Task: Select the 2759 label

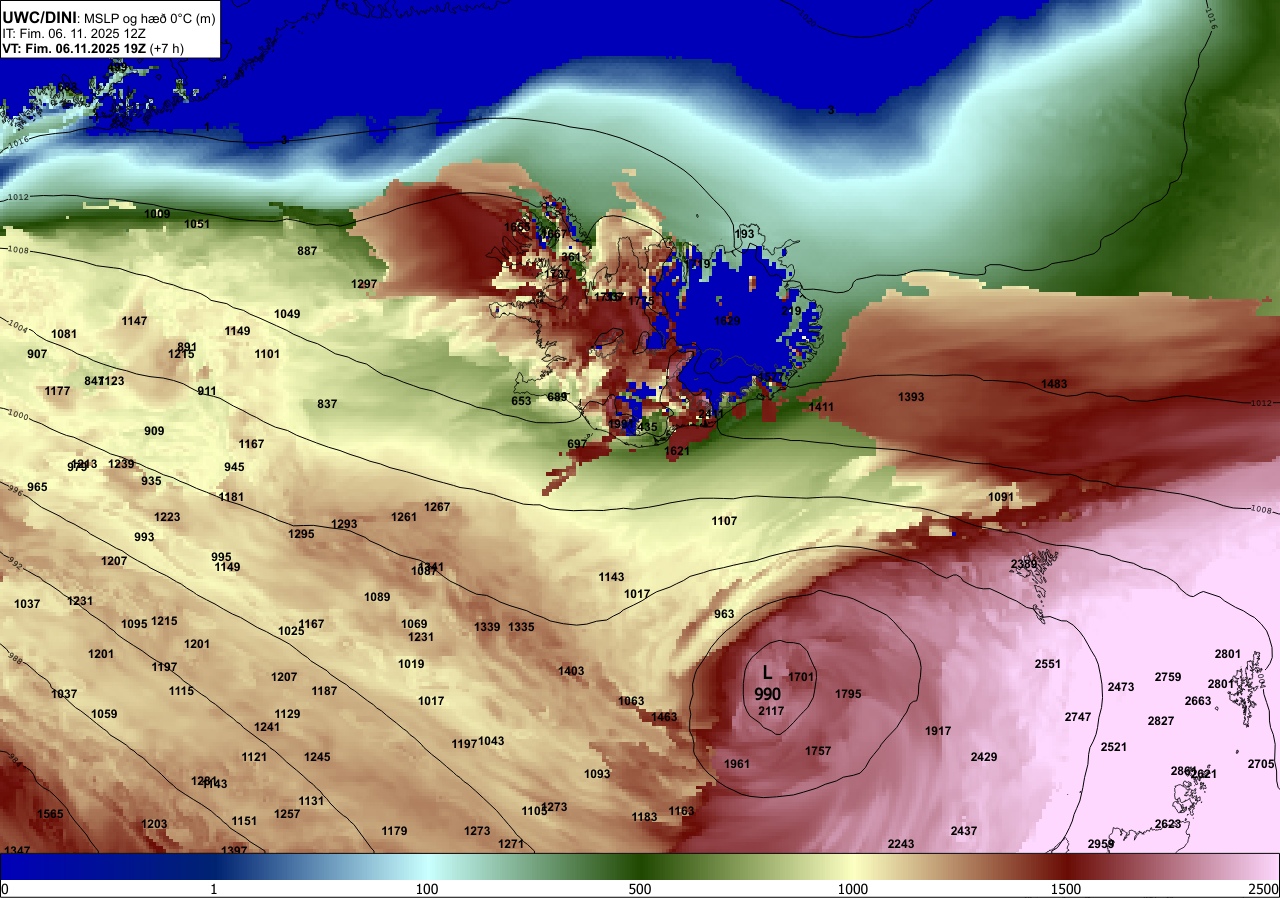Action: coord(1168,677)
